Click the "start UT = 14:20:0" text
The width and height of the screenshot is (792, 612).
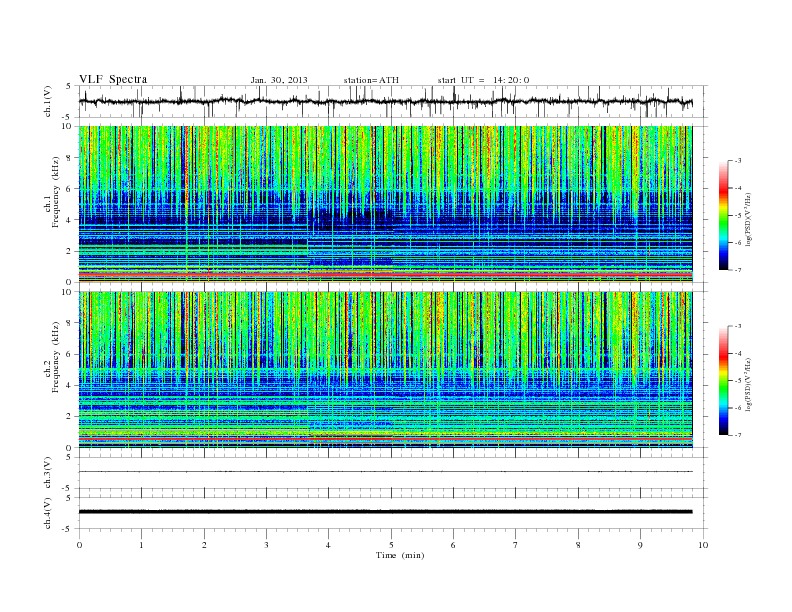(483, 80)
